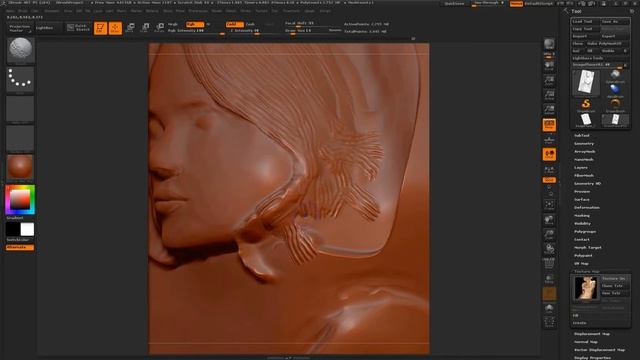The width and height of the screenshot is (640, 360).
Task: Click the QuickSave button
Action: pos(454,4)
